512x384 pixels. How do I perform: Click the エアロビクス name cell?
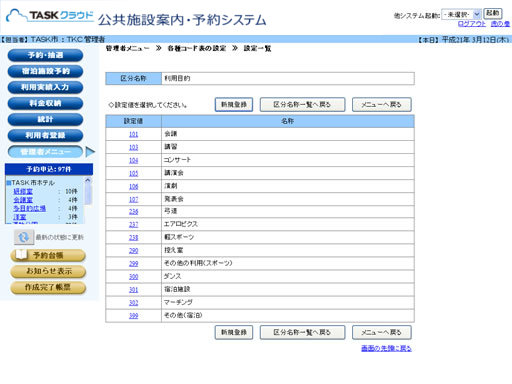288,224
